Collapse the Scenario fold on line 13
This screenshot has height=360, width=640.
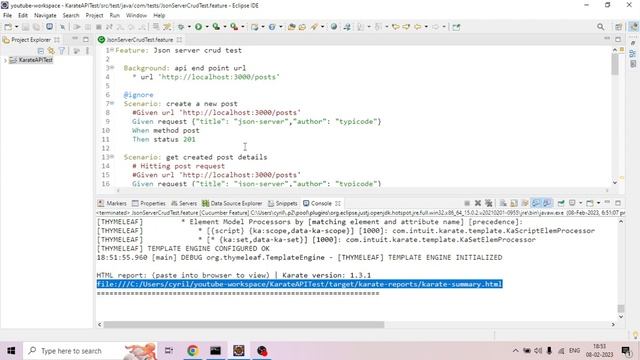point(112,157)
